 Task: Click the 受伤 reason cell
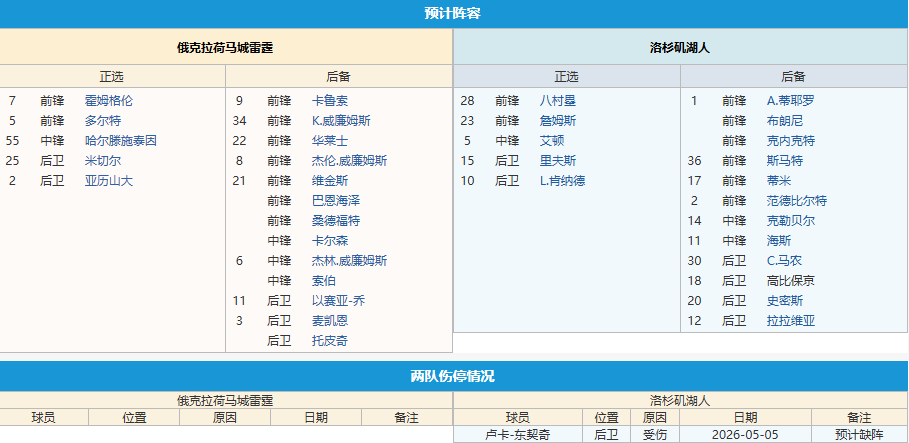point(656,435)
